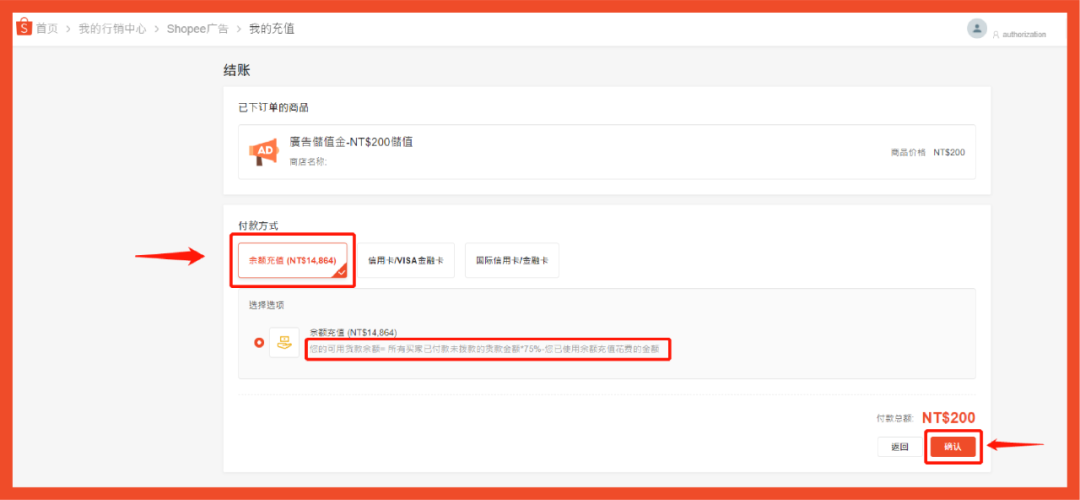The height and width of the screenshot is (500, 1080).
Task: Open Shopee广告 breadcrumb link
Action: click(x=197, y=29)
